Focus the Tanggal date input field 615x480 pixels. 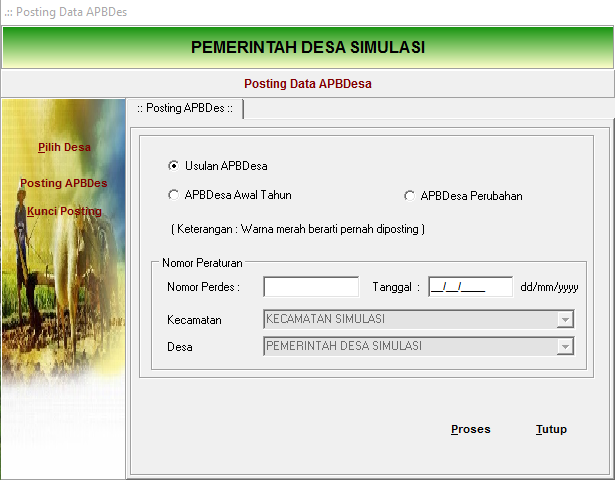[x=470, y=287]
